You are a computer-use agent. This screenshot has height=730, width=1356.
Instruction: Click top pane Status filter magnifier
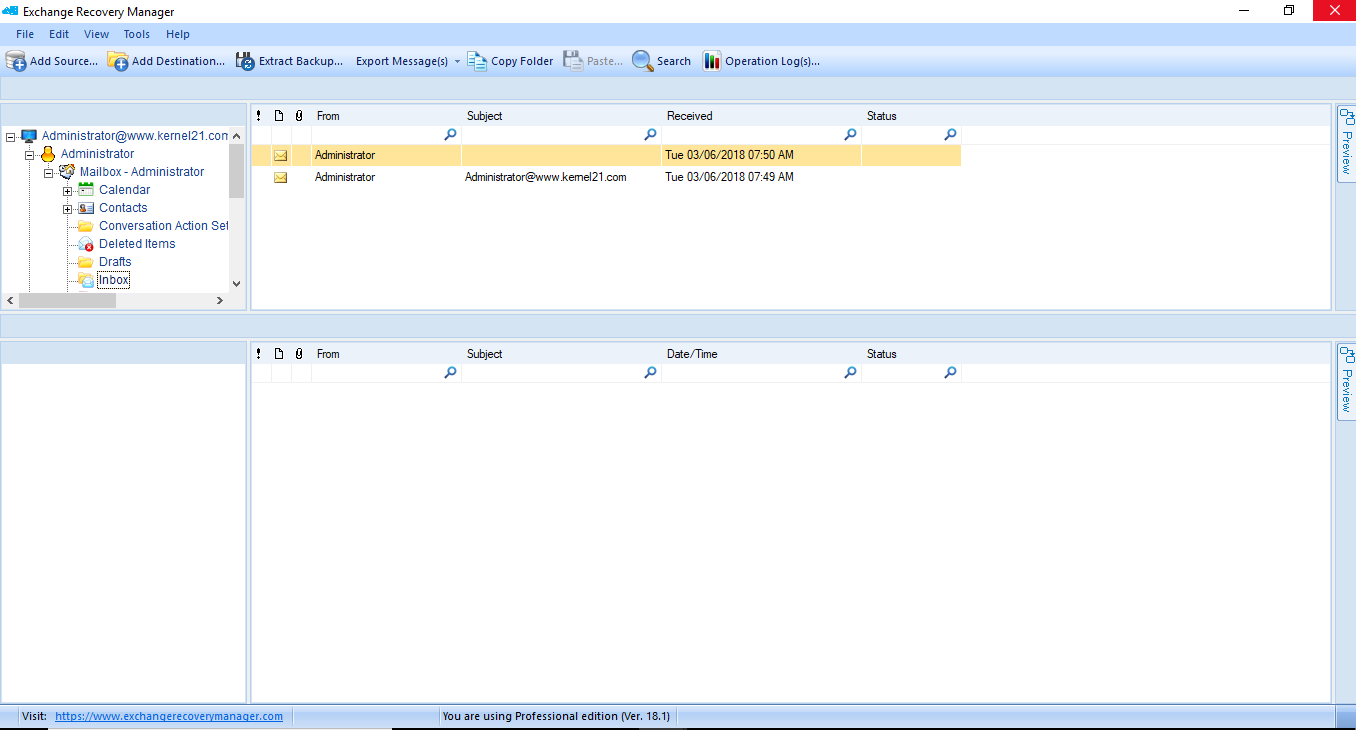pyautogui.click(x=951, y=134)
